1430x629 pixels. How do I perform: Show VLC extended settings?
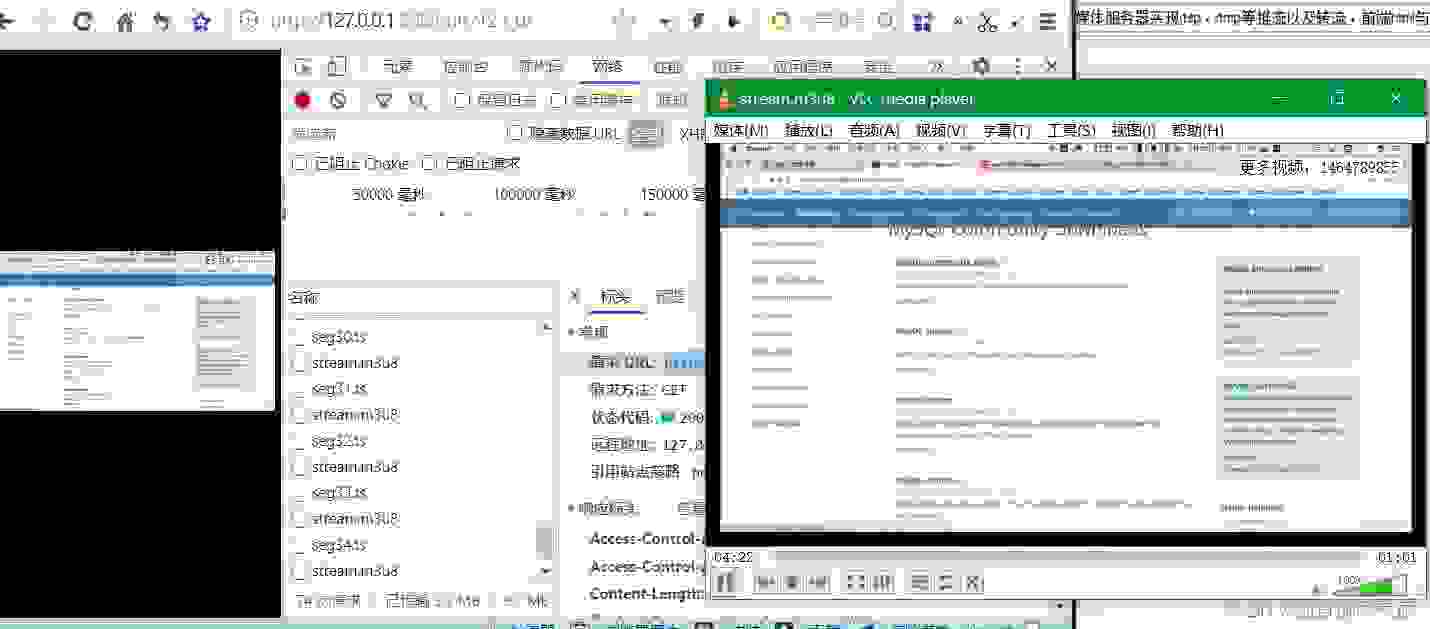[883, 582]
